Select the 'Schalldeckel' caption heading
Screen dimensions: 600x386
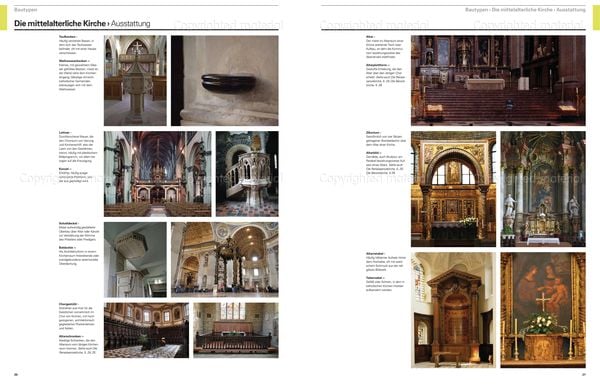(69, 223)
